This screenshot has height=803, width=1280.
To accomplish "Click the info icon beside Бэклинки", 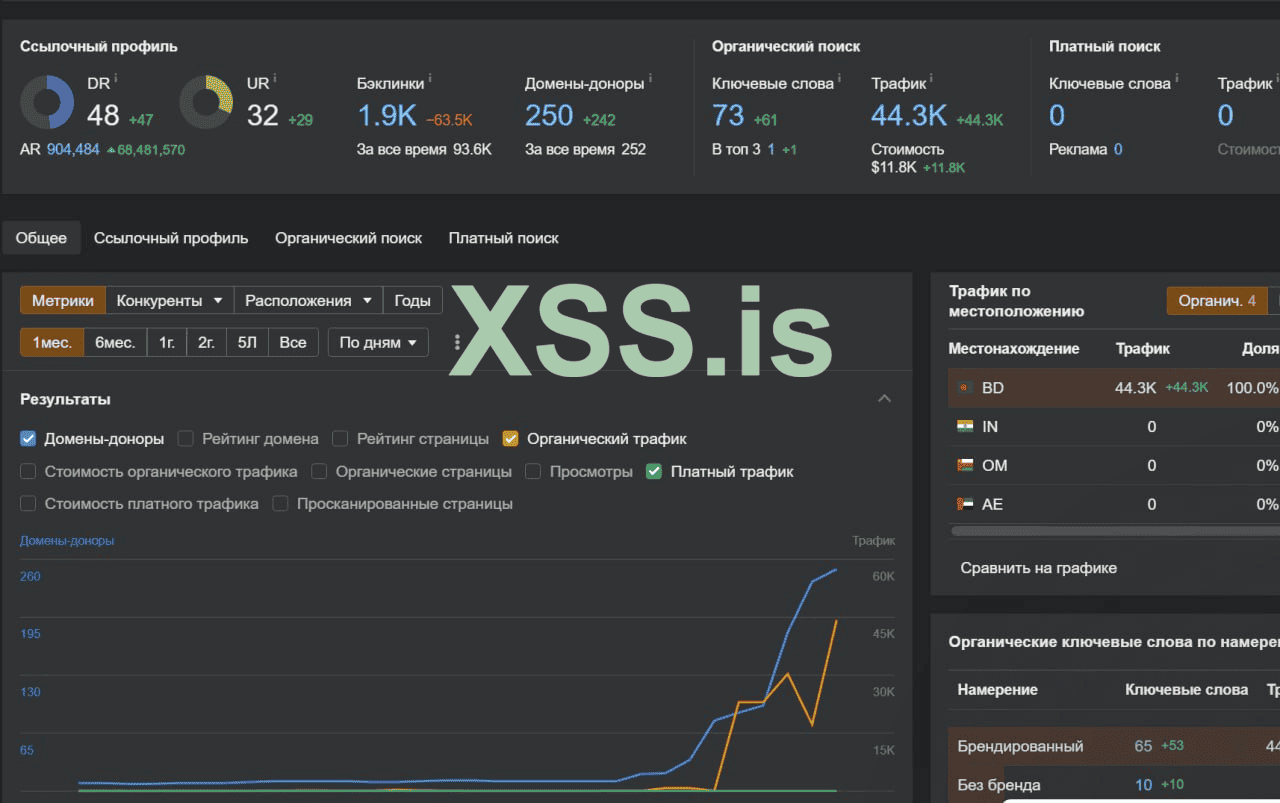I will 429,78.
